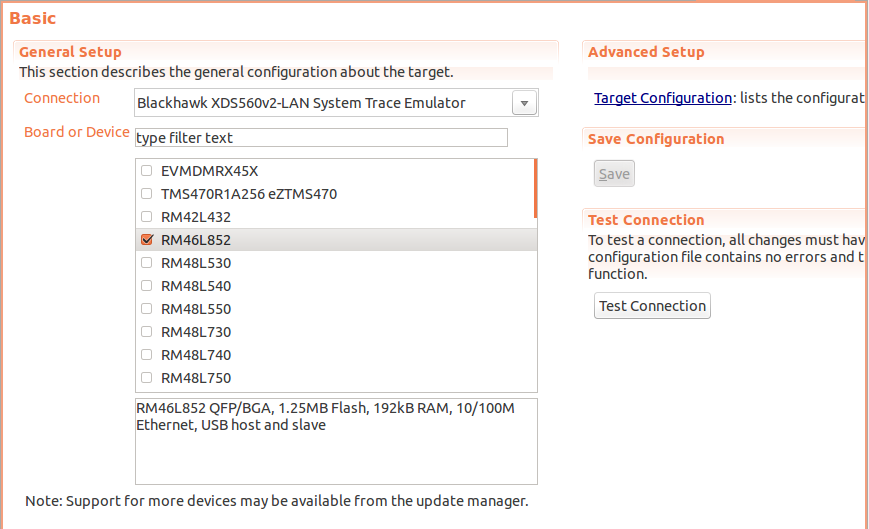Image resolution: width=869 pixels, height=529 pixels.
Task: Tick the RM42L432 device checkbox
Action: pos(147,217)
